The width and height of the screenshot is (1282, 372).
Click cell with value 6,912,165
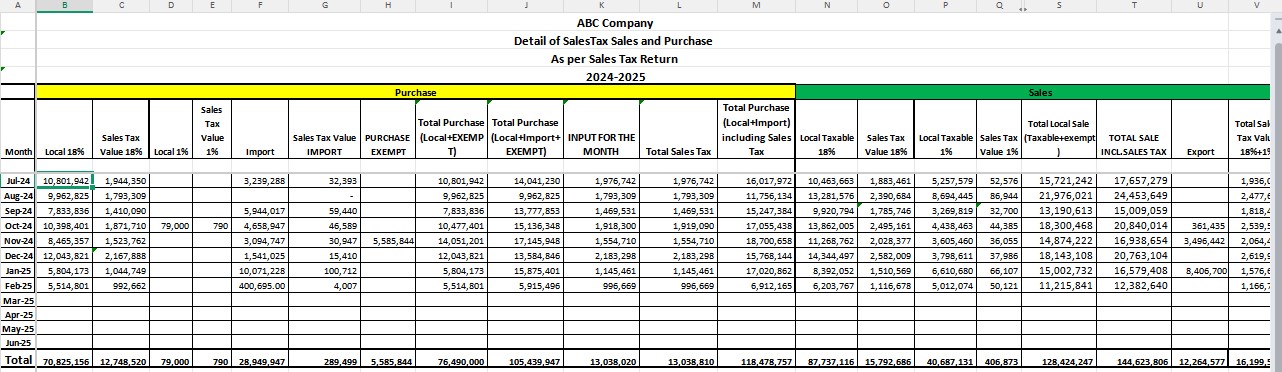(755, 286)
